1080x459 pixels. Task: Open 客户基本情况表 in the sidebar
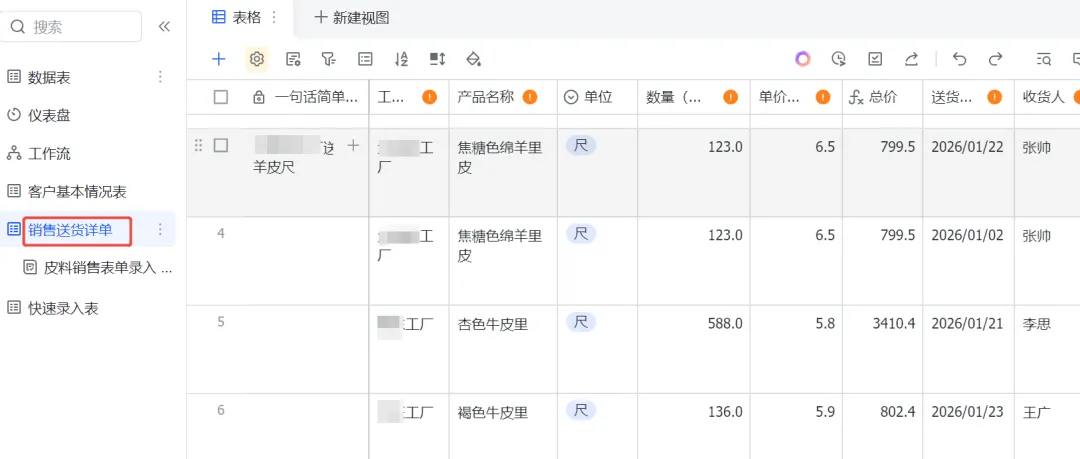coord(76,191)
